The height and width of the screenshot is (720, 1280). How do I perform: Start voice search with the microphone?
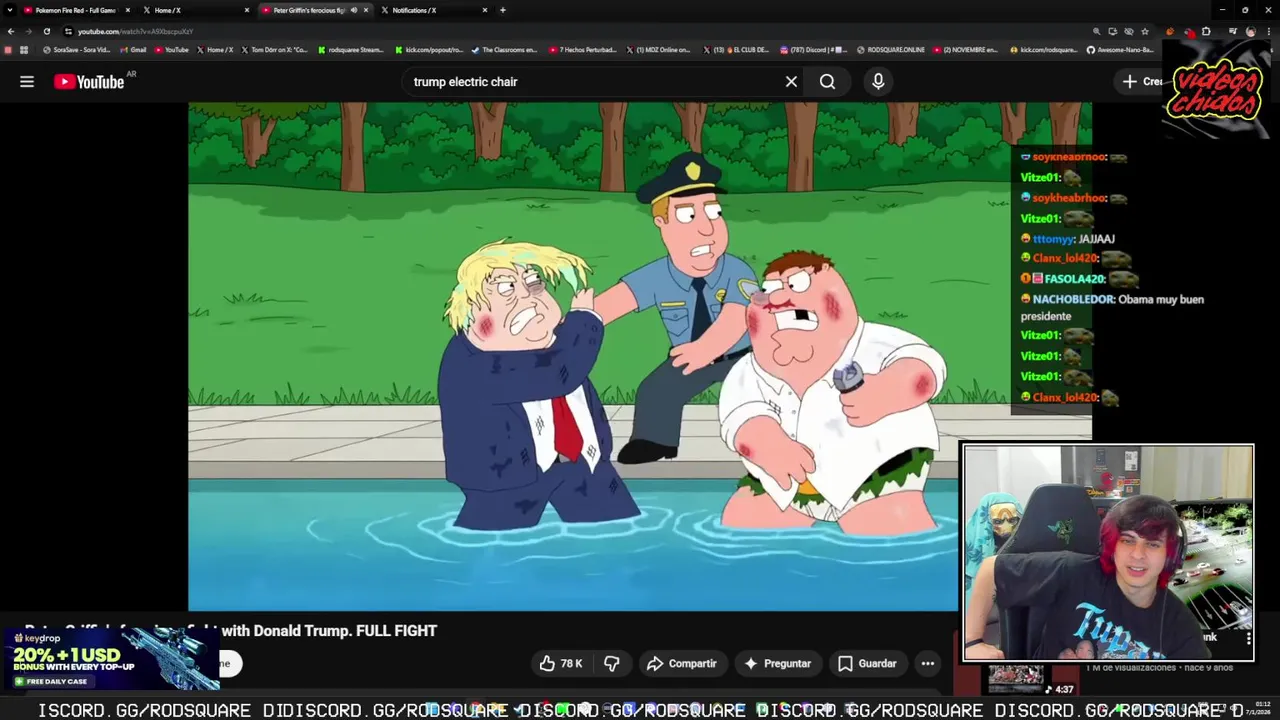tap(878, 82)
